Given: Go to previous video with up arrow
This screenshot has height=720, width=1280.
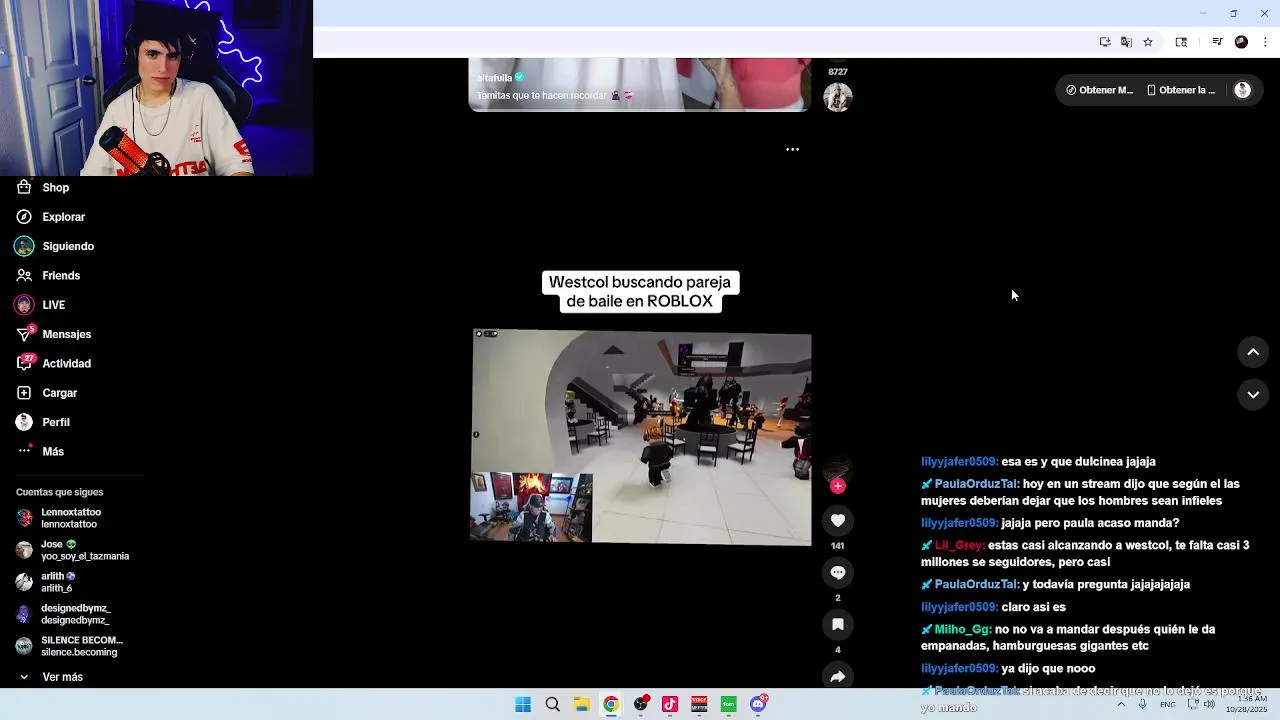Looking at the screenshot, I should pyautogui.click(x=1253, y=352).
